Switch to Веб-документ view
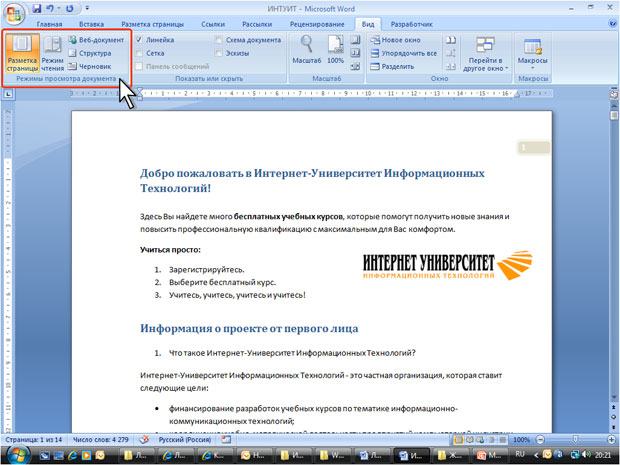 pos(96,40)
